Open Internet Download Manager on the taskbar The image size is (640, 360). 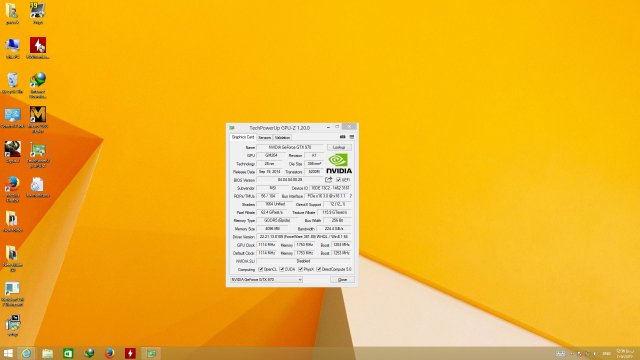point(89,353)
